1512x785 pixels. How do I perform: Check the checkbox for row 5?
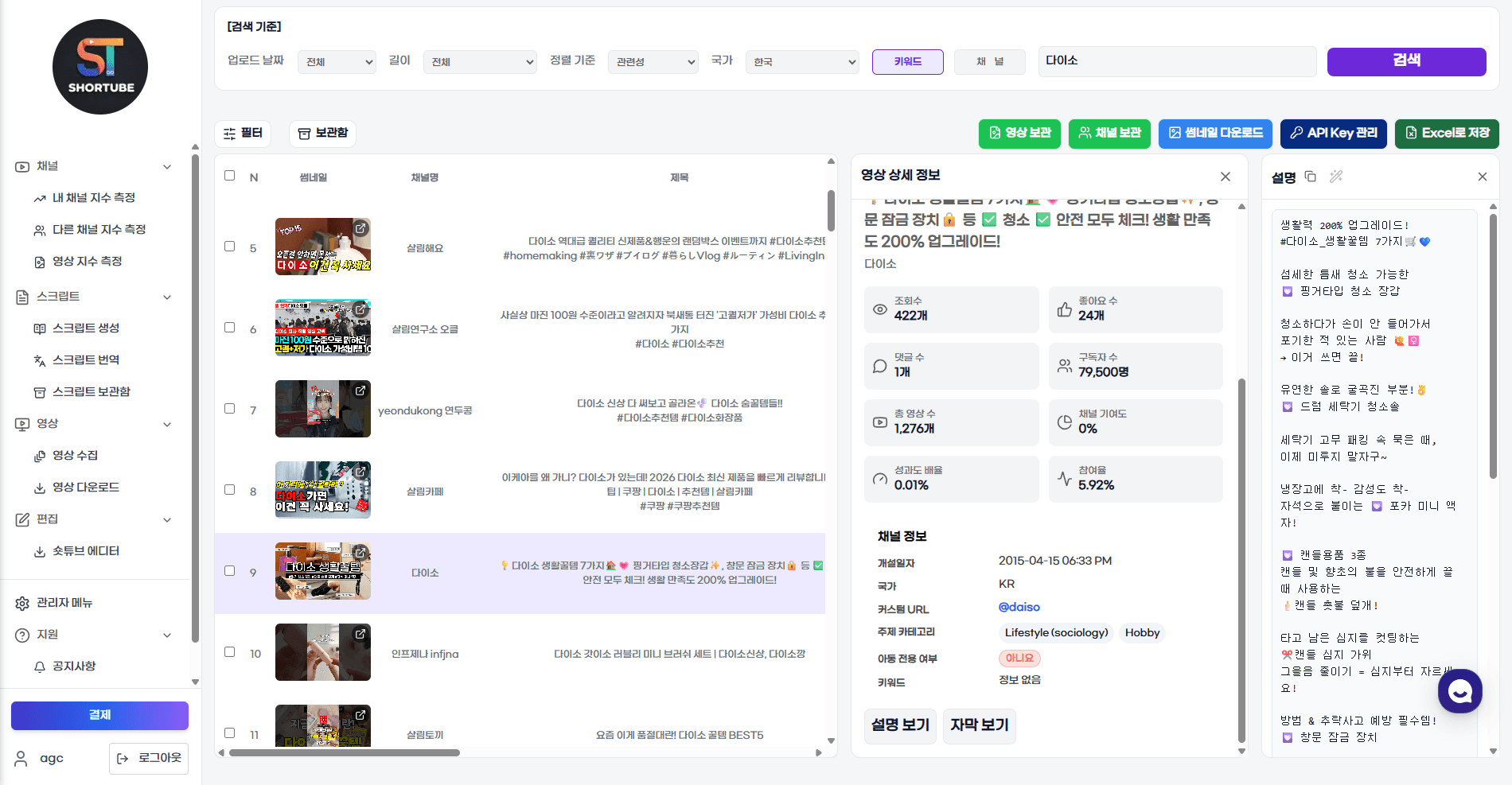tap(230, 247)
